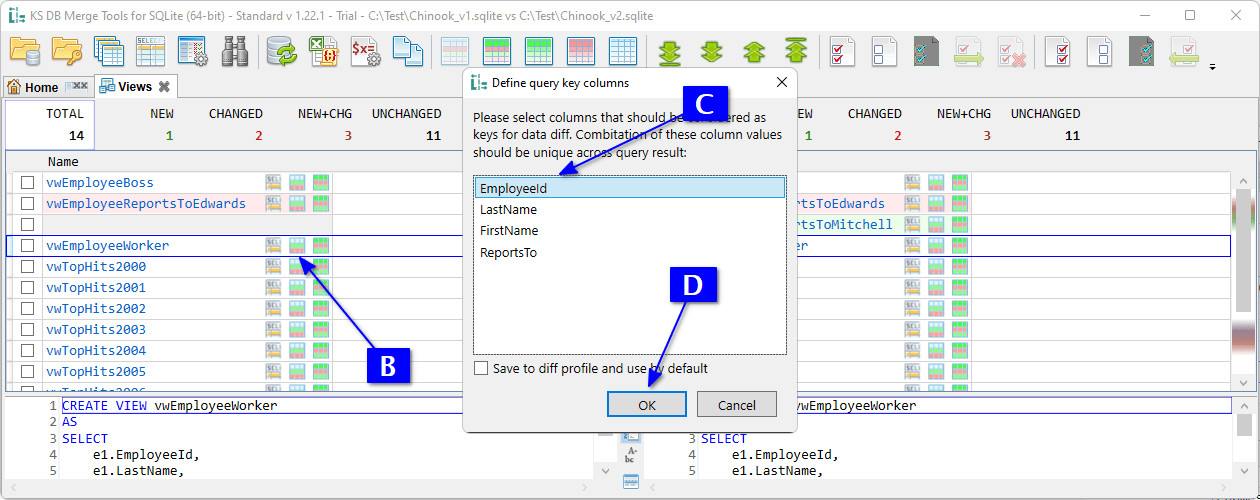This screenshot has height=500, width=1260.
Task: Click the left UNCHANGED 11 filter
Action: pyautogui.click(x=406, y=124)
